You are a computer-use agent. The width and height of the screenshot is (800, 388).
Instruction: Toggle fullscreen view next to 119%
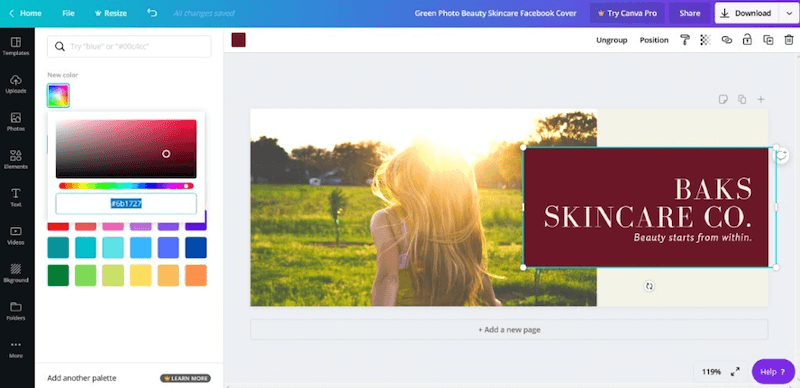tap(735, 372)
